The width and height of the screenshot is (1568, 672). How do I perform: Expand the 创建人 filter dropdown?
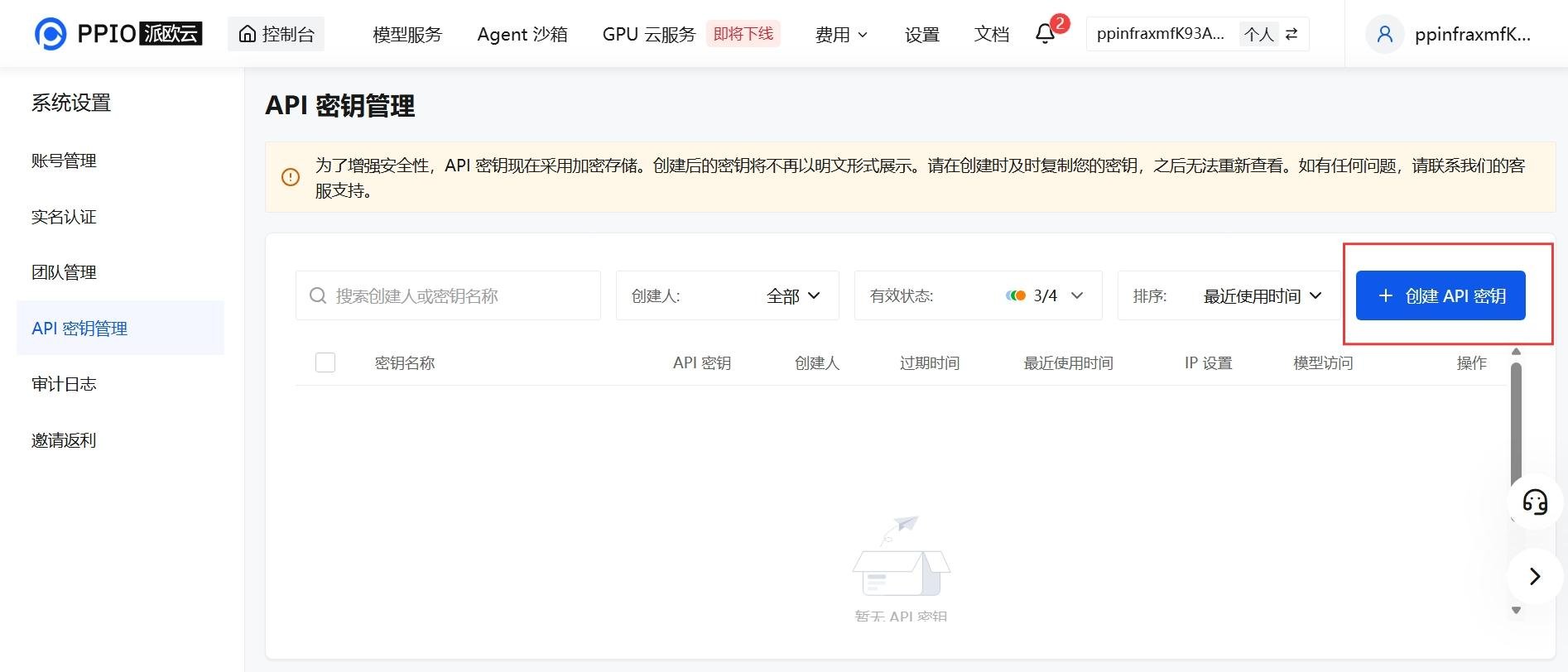click(x=728, y=295)
